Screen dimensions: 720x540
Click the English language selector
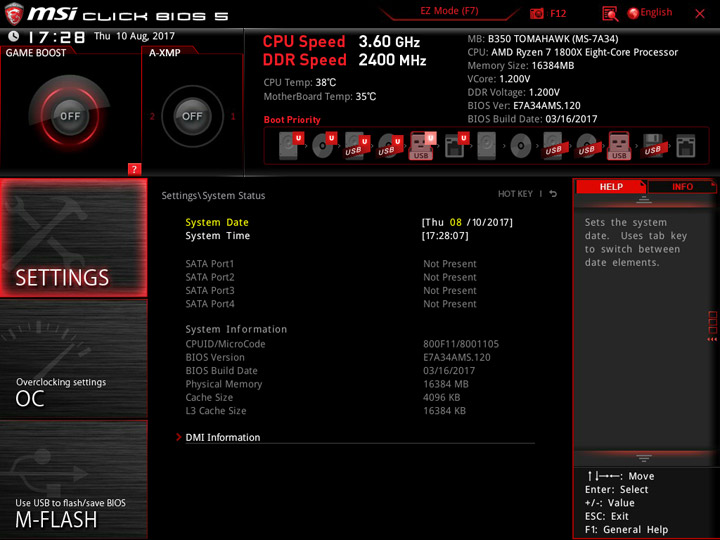coord(656,12)
